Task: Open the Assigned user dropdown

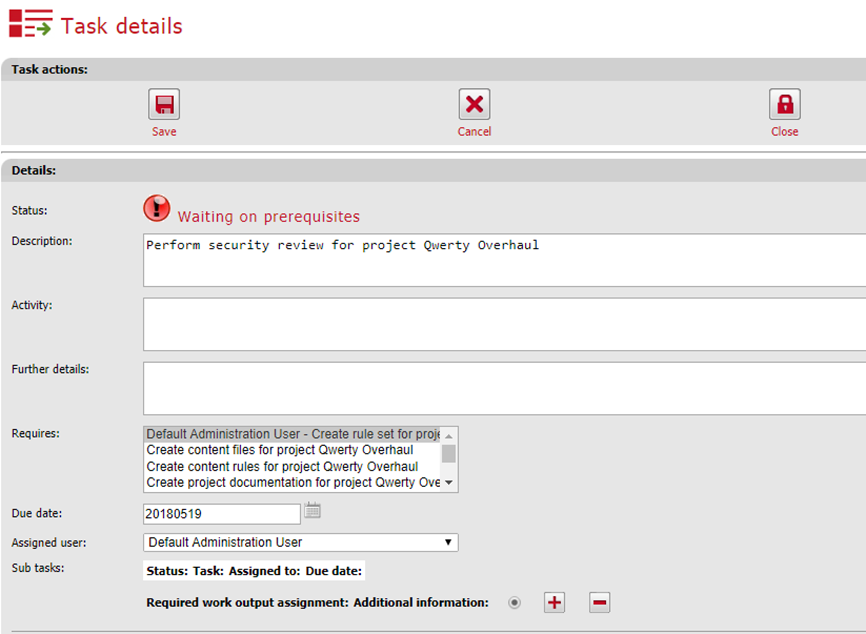Action: coord(301,542)
